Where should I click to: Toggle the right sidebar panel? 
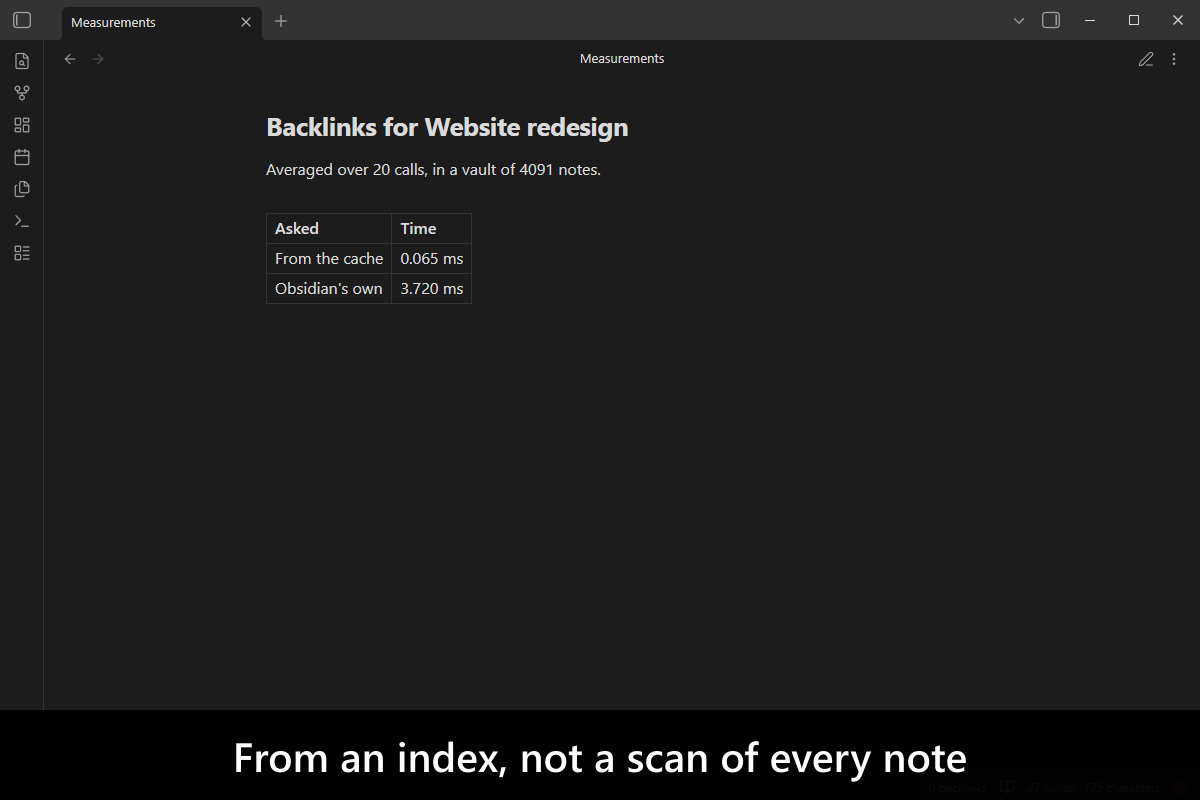coord(1050,20)
